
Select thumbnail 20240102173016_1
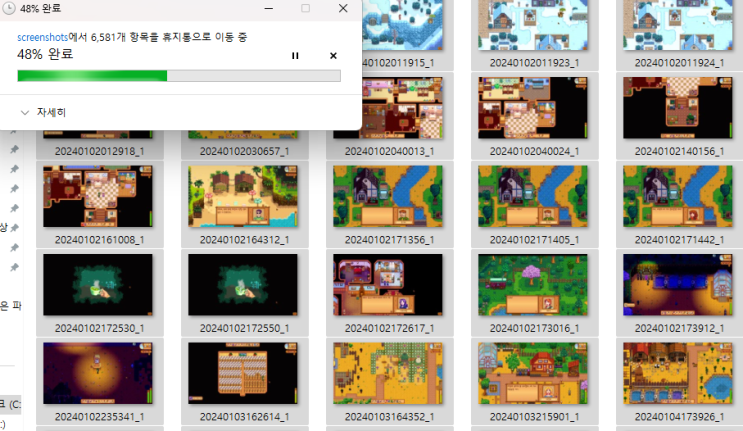(x=533, y=285)
